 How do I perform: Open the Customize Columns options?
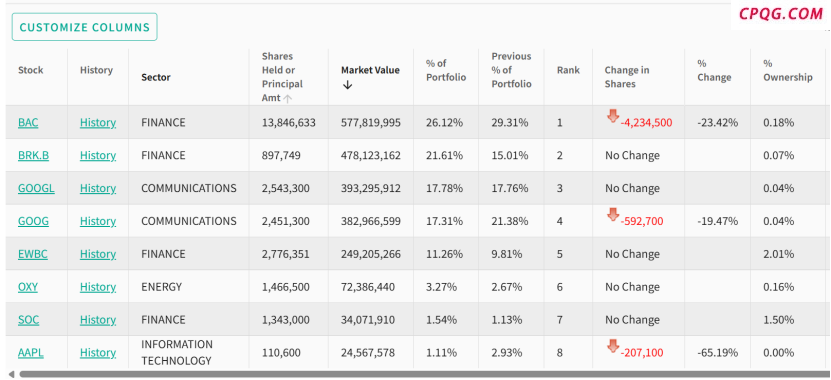(x=85, y=27)
